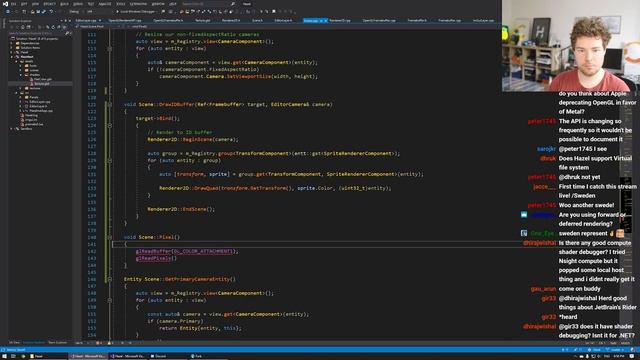The height and width of the screenshot is (360, 640).
Task: Select the textures folder in the tree
Action: tap(34, 88)
